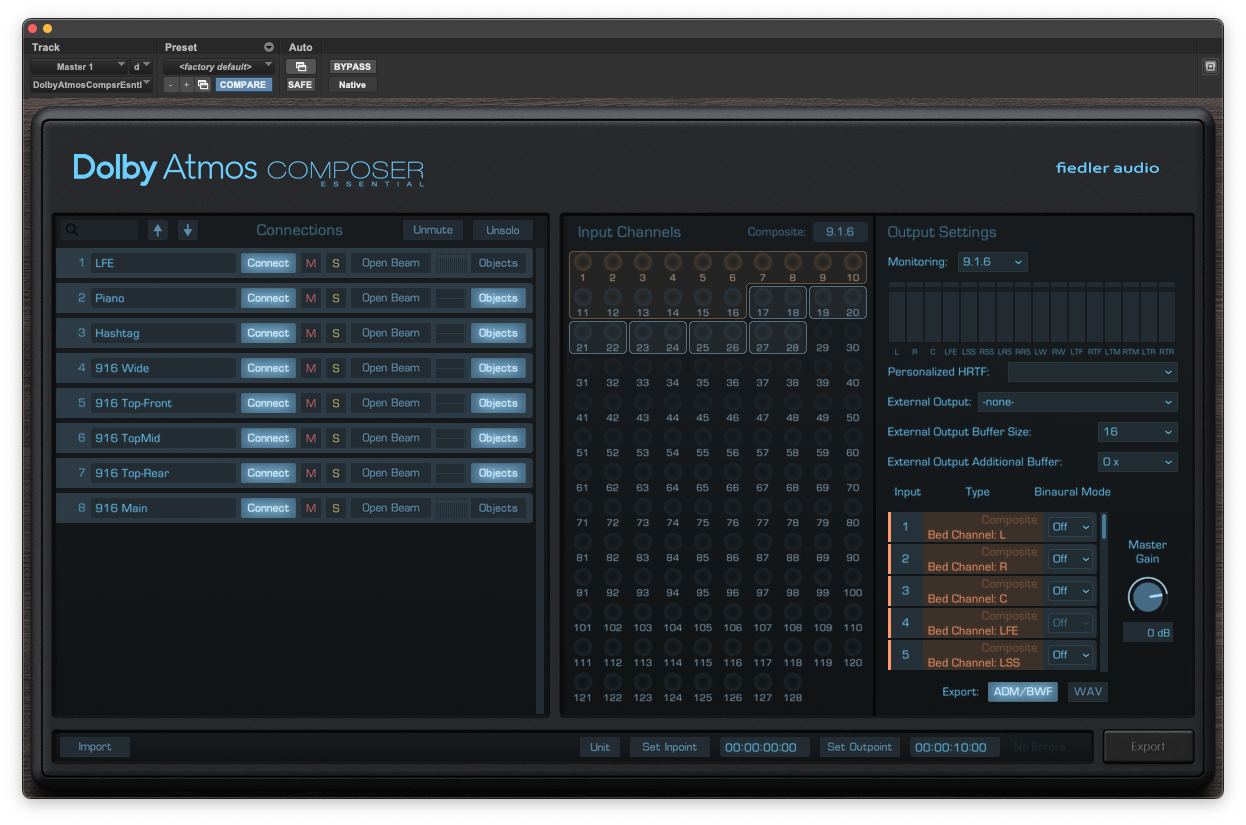Open External Output Additional Buffer dropdown
1246x825 pixels.
(1138, 462)
